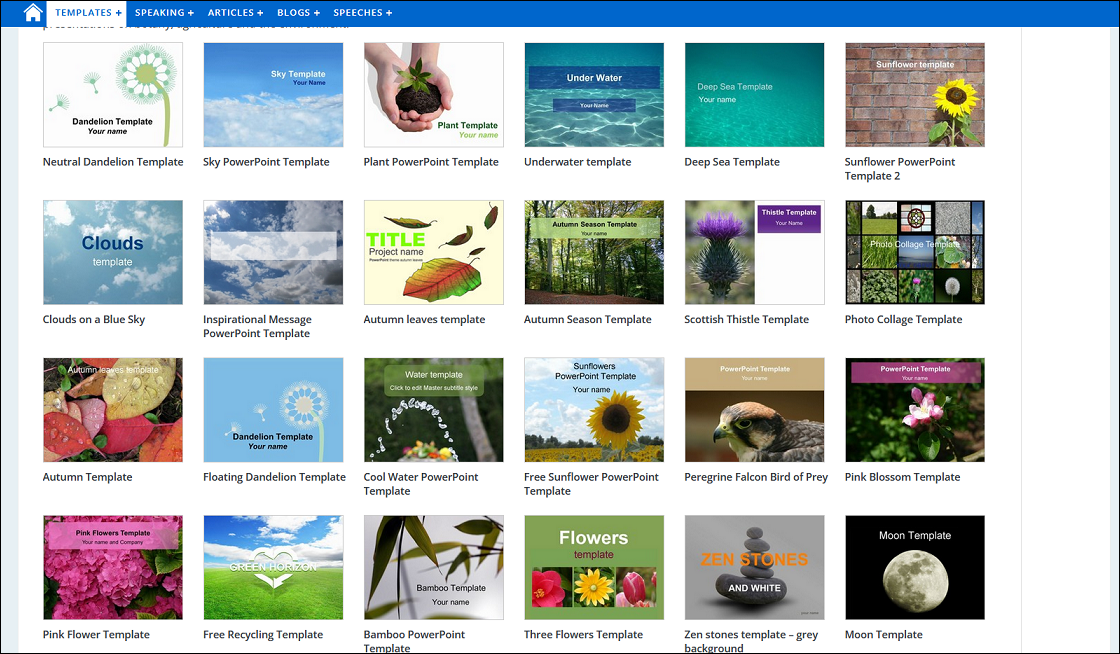Click the Three Flowers Template link

[584, 635]
